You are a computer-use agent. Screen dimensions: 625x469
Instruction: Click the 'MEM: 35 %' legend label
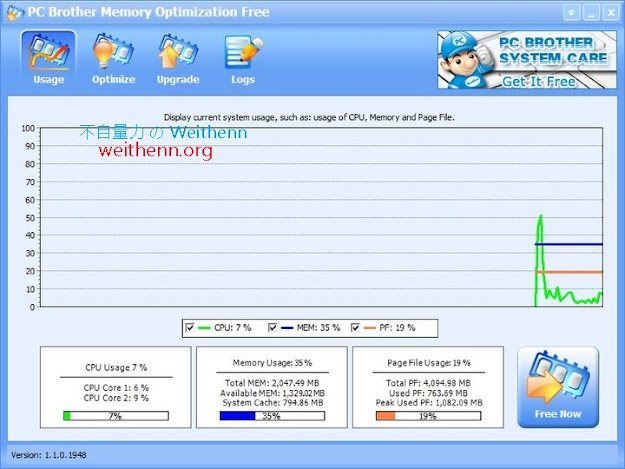pyautogui.click(x=318, y=328)
